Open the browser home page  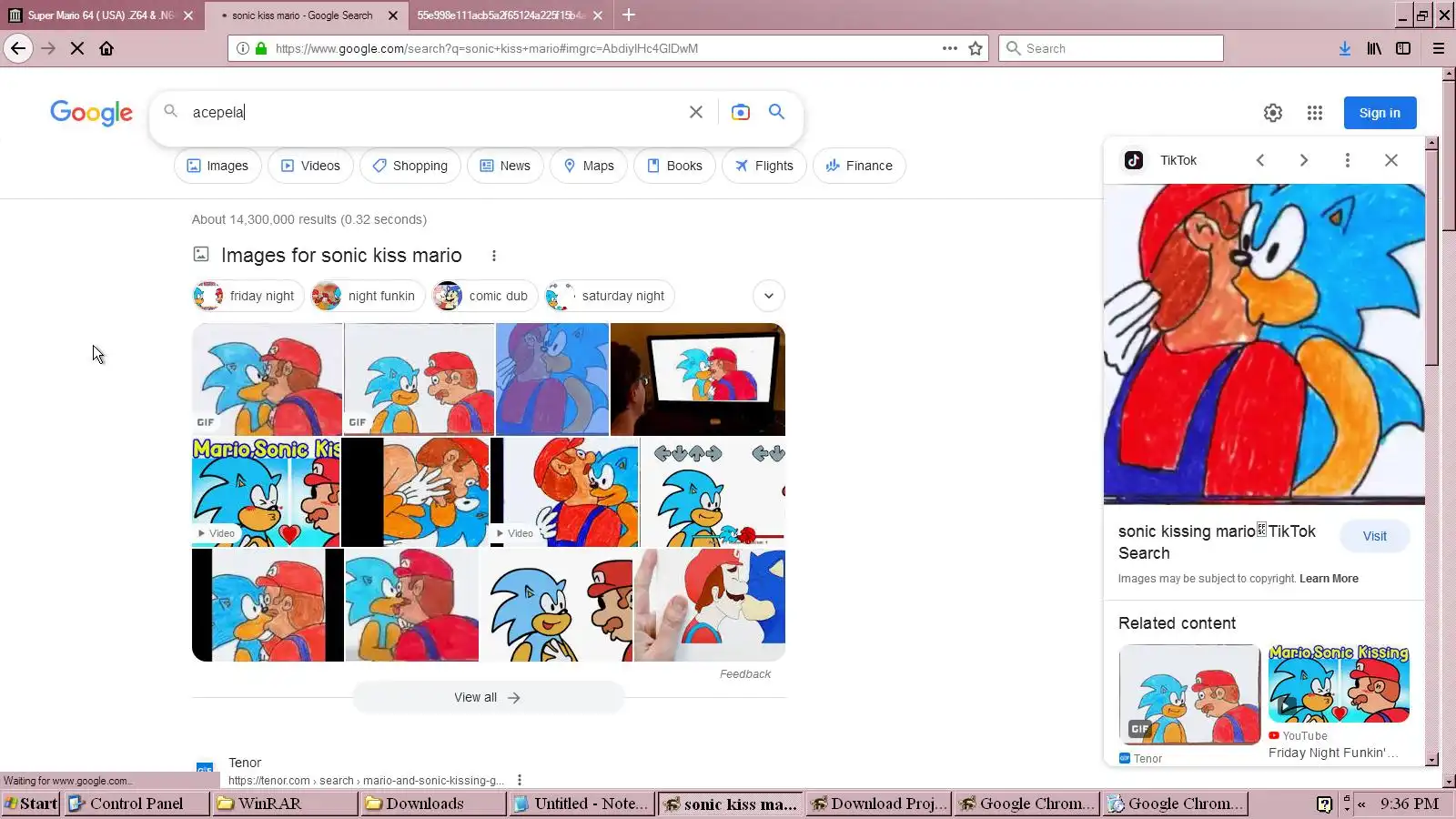coord(106,48)
